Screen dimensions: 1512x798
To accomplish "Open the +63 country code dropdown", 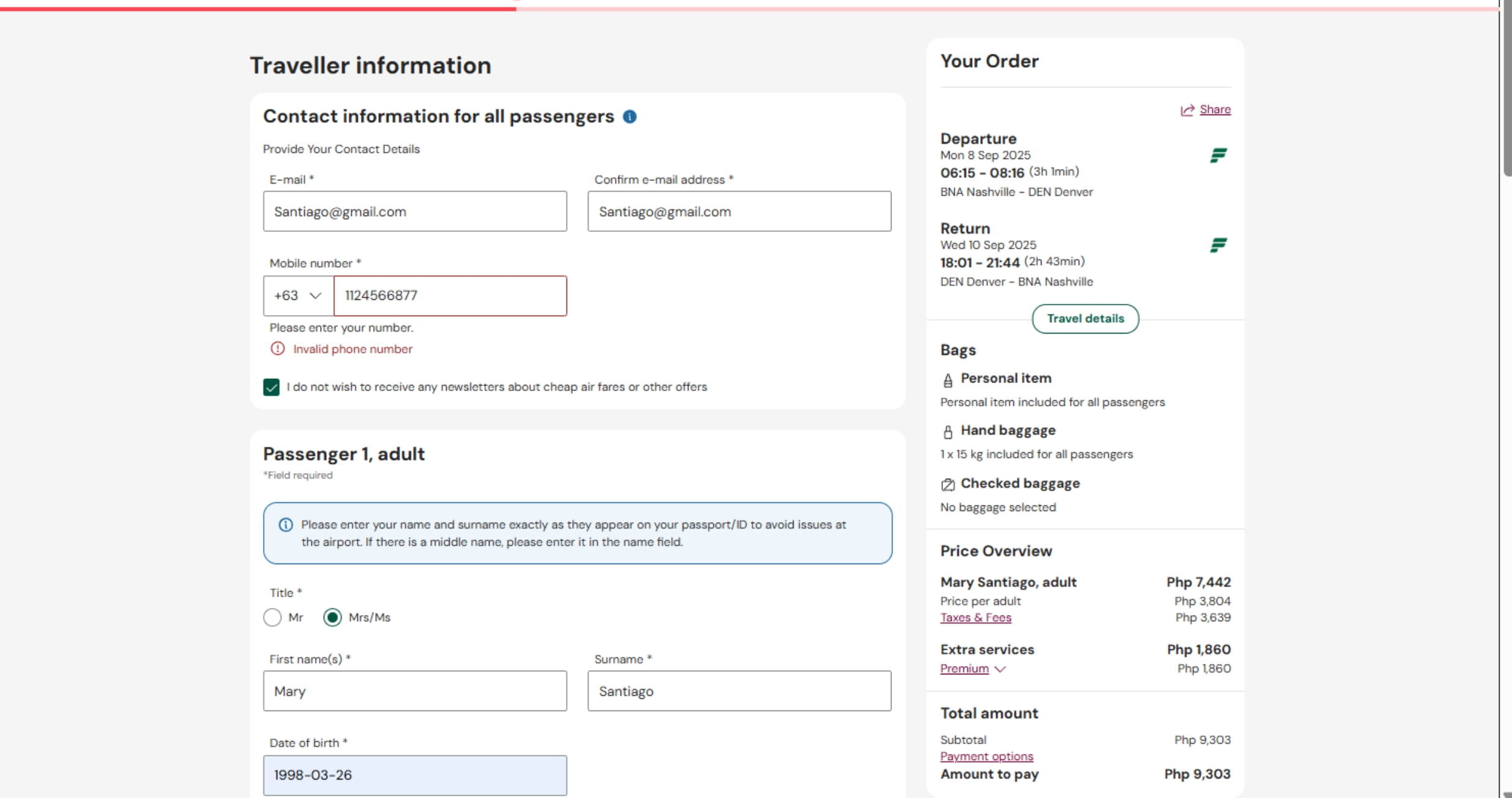I will click(x=298, y=296).
